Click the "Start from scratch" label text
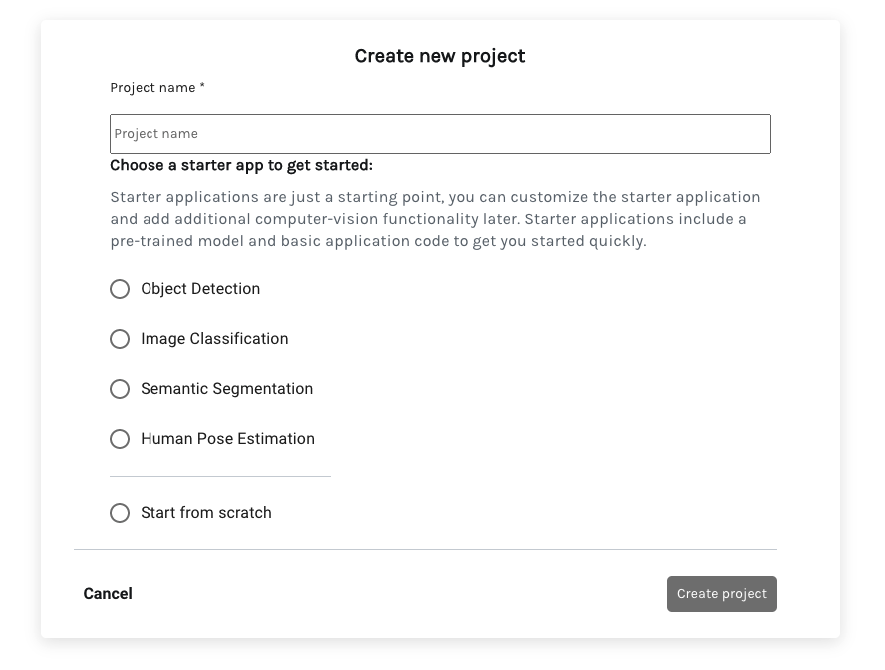Viewport: 885px width, 670px height. 206,513
